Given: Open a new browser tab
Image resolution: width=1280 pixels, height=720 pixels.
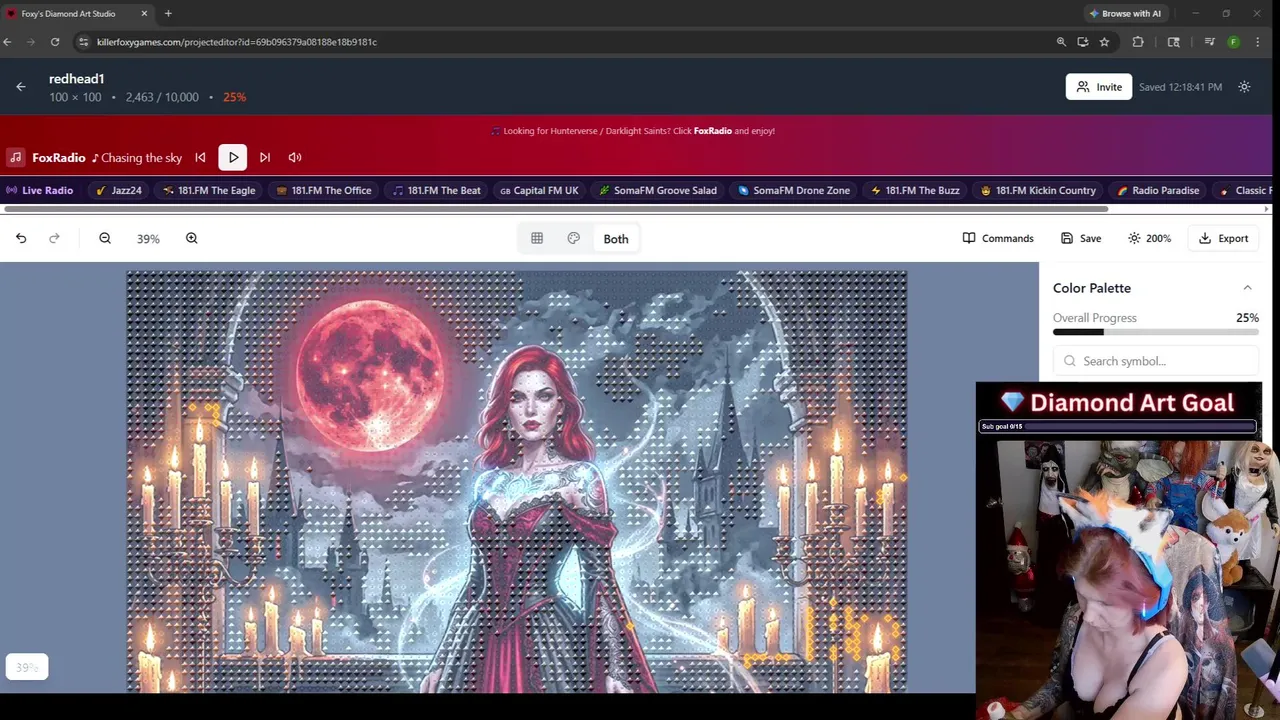Looking at the screenshot, I should click(x=168, y=13).
